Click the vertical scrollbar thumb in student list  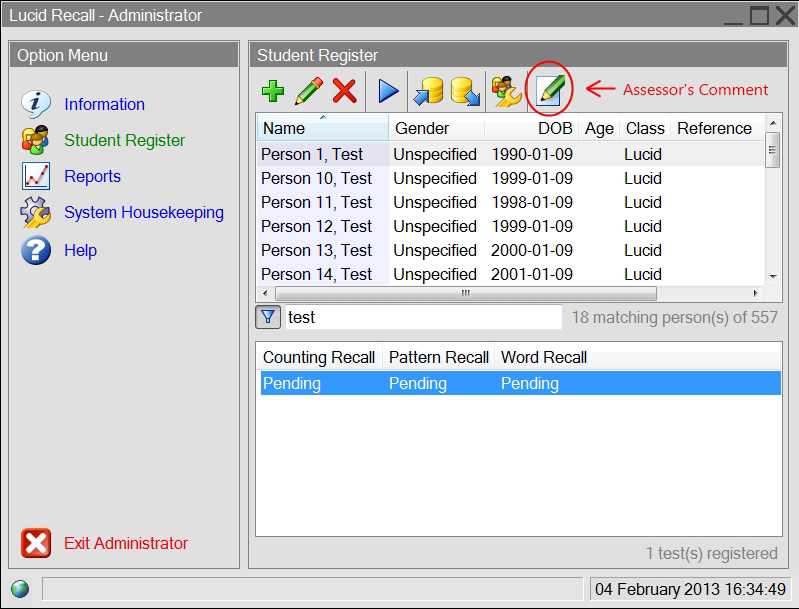[773, 150]
